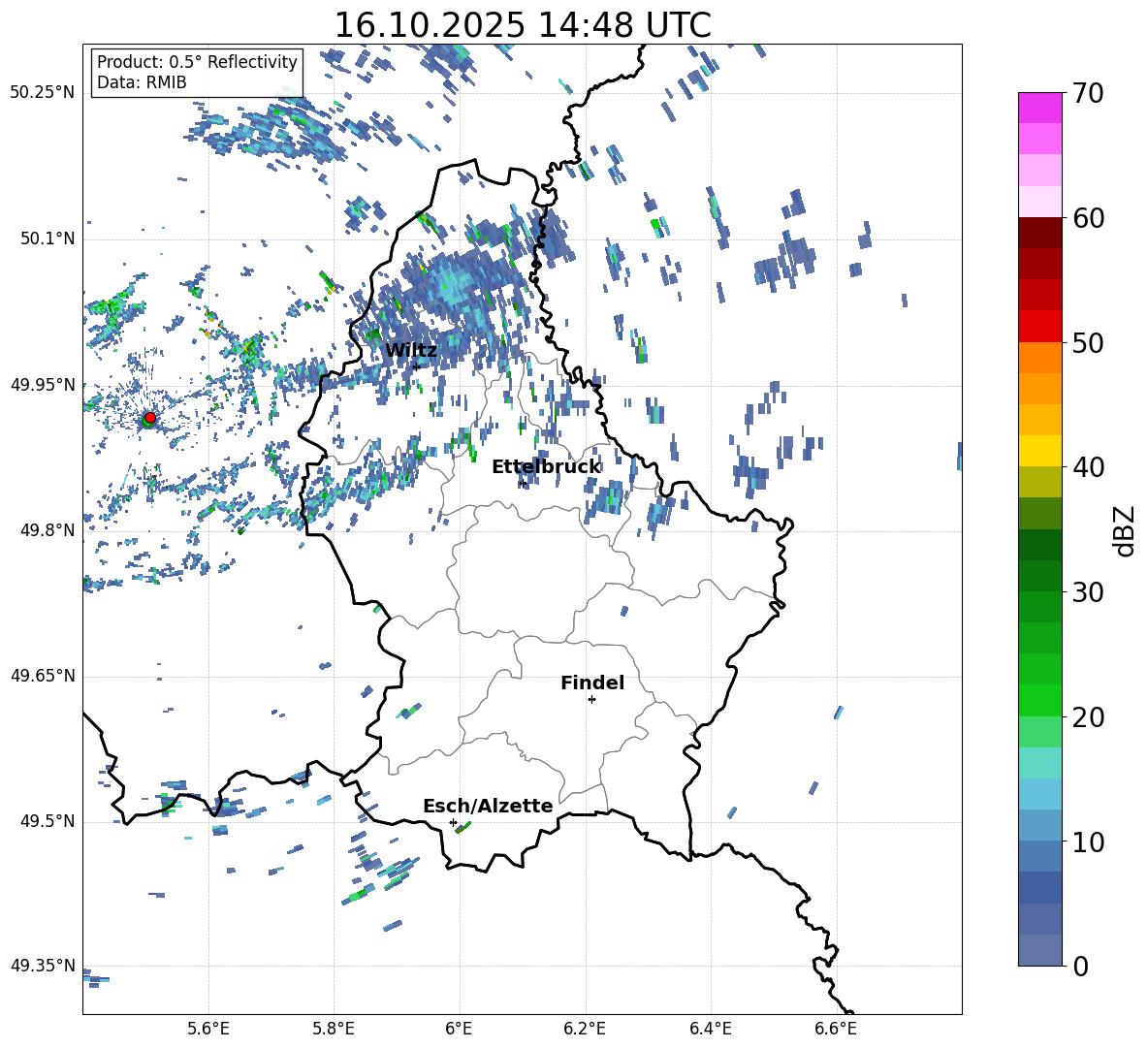Click the colorbar tick label 0
This screenshot has width=1148, height=1048.
click(1080, 966)
